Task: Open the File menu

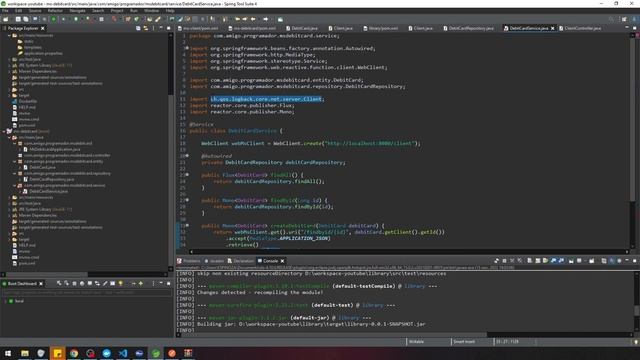Action: (5, 11)
